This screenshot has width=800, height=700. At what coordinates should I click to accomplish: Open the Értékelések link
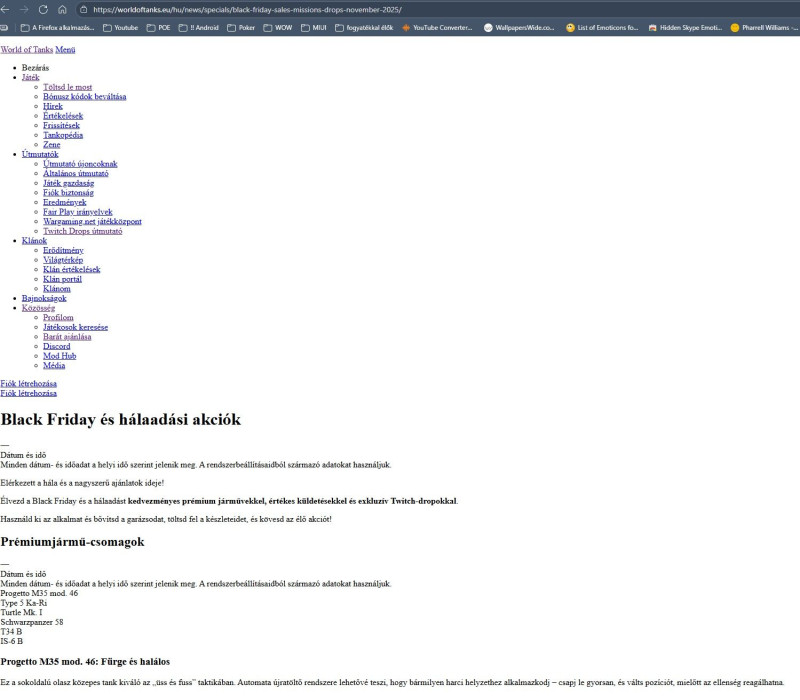(63, 116)
